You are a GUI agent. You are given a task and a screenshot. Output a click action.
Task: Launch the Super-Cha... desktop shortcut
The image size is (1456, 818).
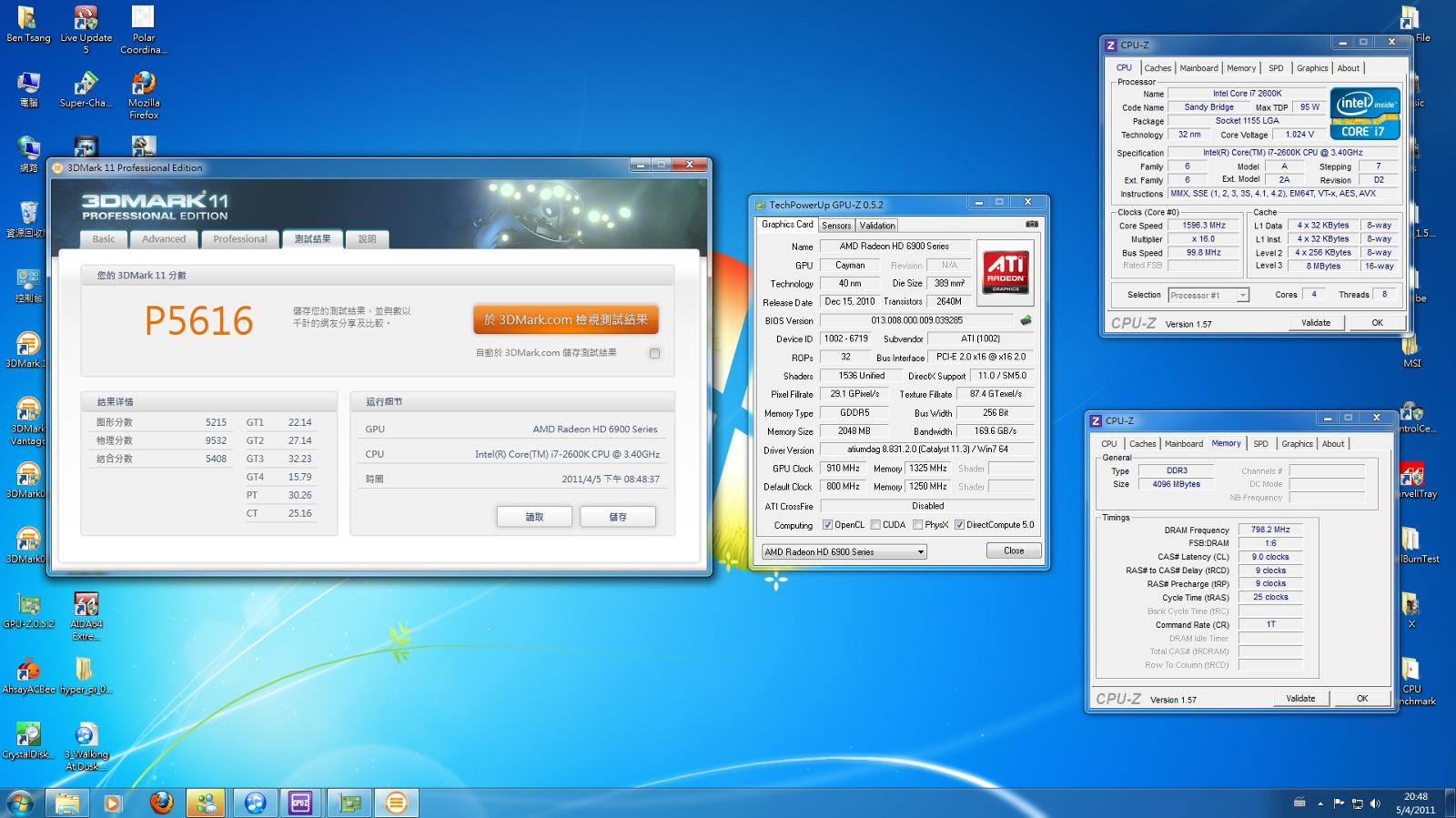pyautogui.click(x=86, y=89)
